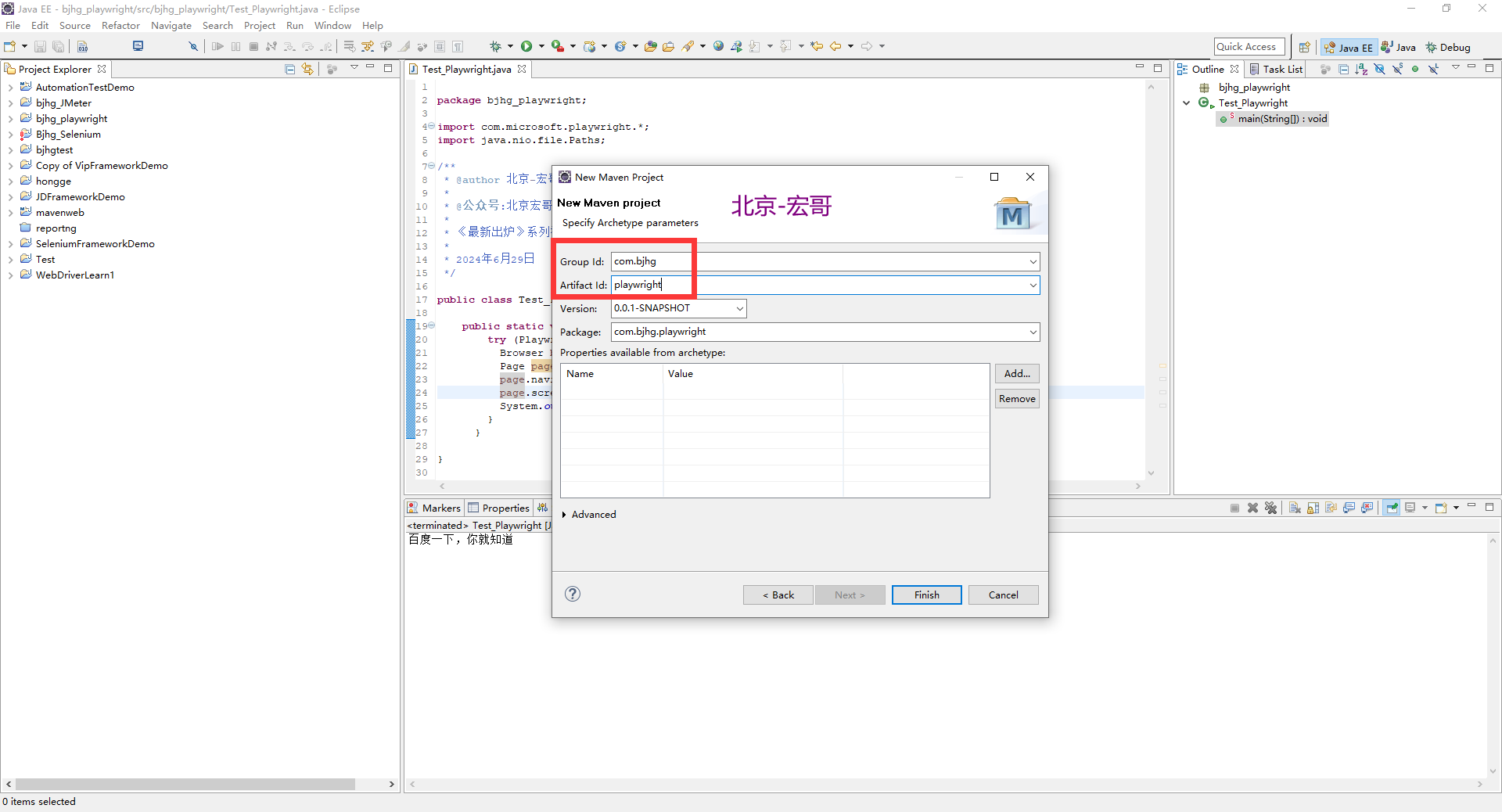Click Hide Non-Public Members green dot icon
Viewport: 1502px width, 812px height.
click(x=1415, y=69)
